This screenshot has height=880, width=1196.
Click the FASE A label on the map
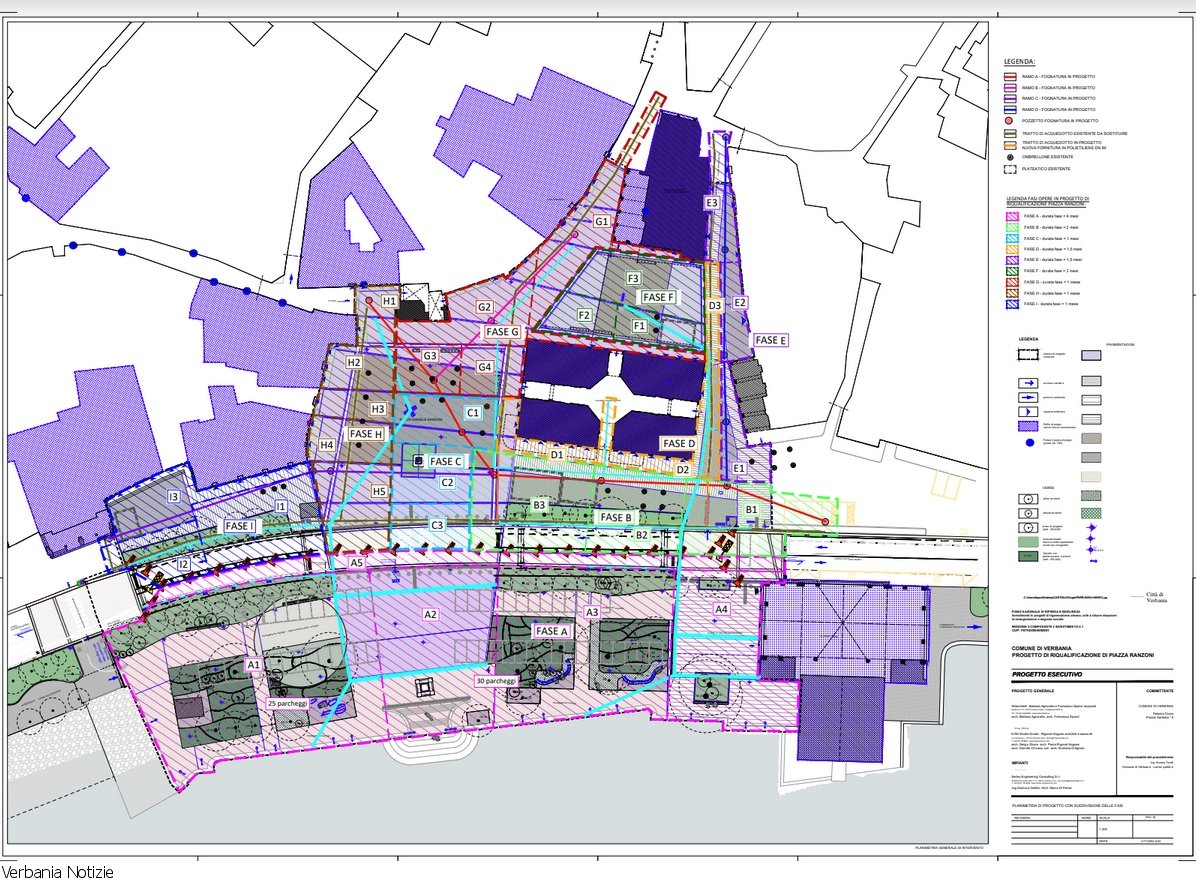pos(552,631)
